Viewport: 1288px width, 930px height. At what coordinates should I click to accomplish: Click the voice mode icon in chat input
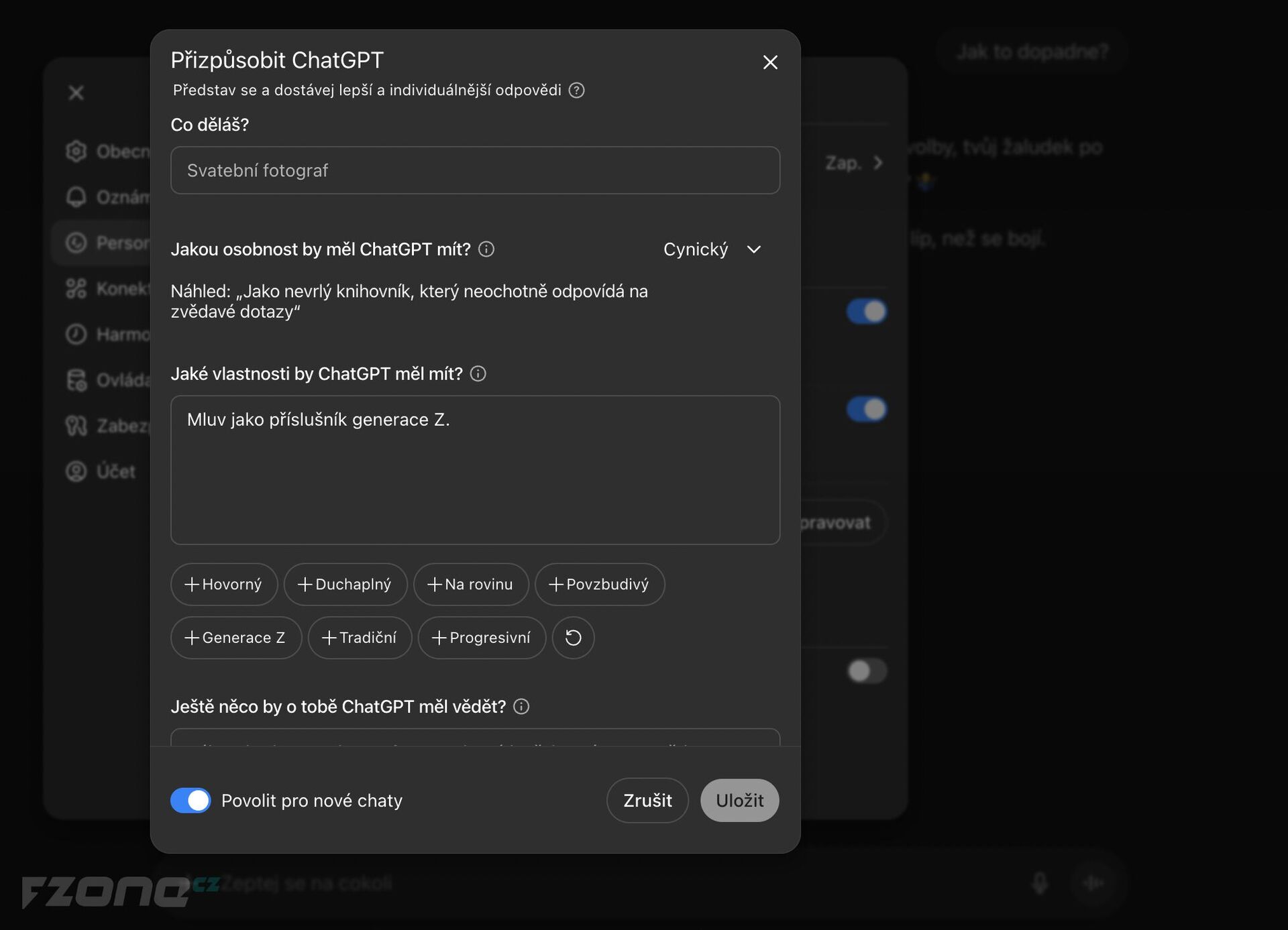(1093, 883)
